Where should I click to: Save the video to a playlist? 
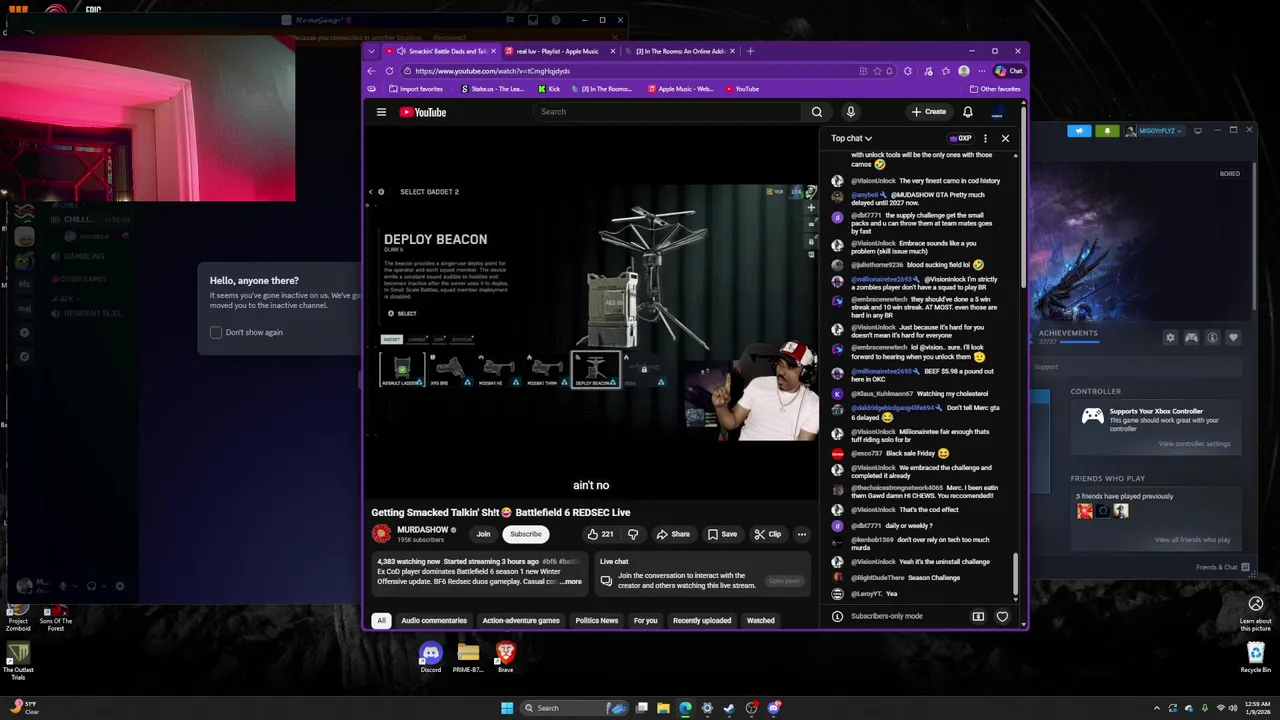722,534
